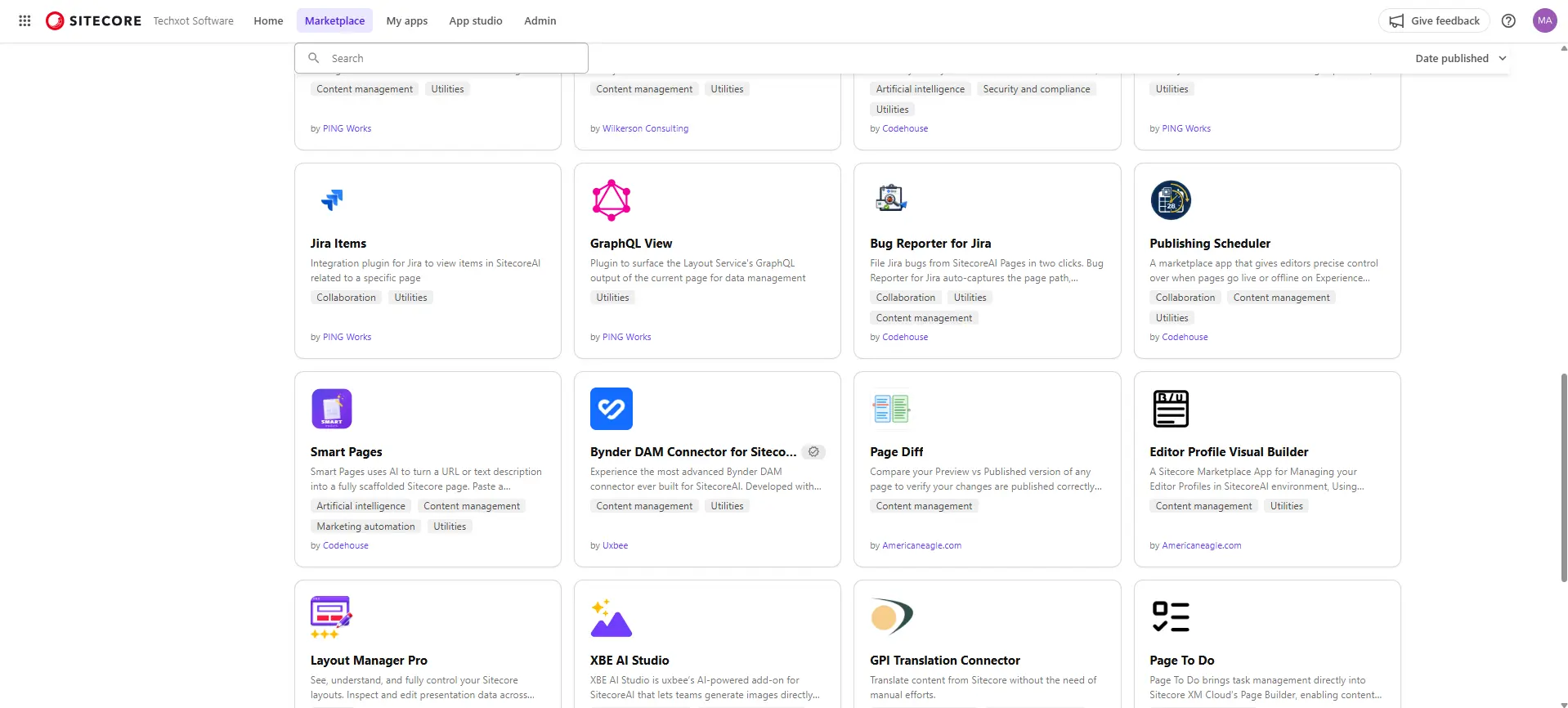Open Codehouse link under Smart Pages

(345, 545)
